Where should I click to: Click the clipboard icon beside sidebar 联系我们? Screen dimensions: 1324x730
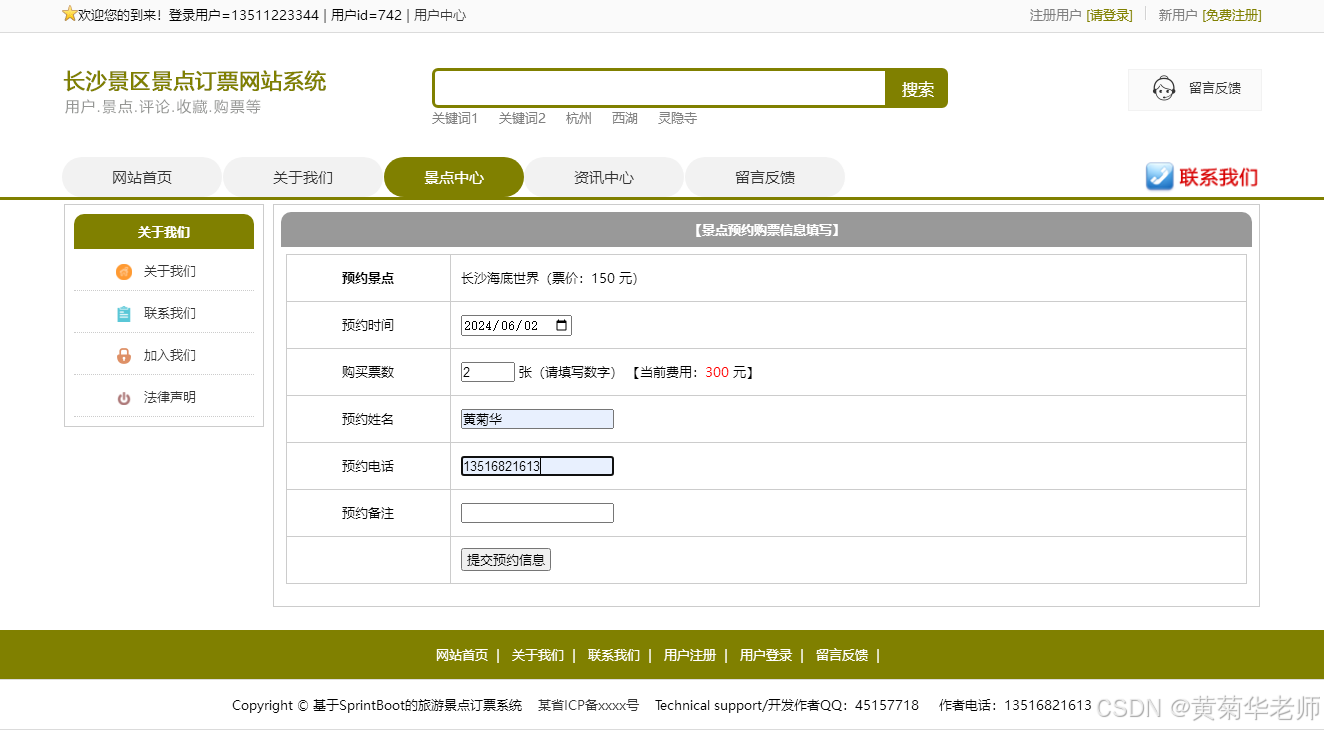pos(124,314)
